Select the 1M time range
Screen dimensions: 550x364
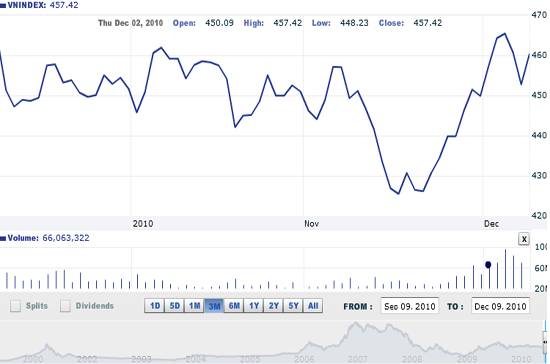[194, 306]
